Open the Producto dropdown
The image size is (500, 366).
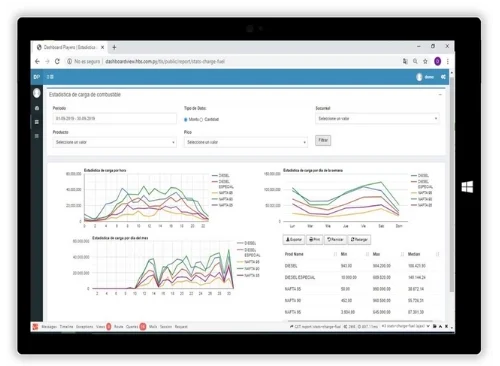coord(114,142)
